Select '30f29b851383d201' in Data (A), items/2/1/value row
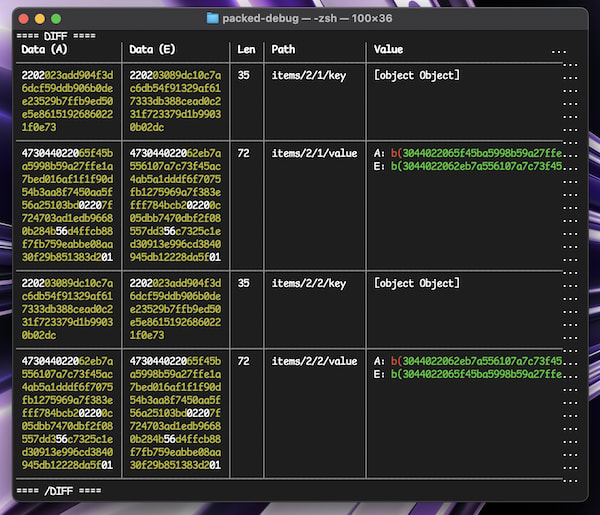The width and height of the screenshot is (600, 515). pos(67,257)
